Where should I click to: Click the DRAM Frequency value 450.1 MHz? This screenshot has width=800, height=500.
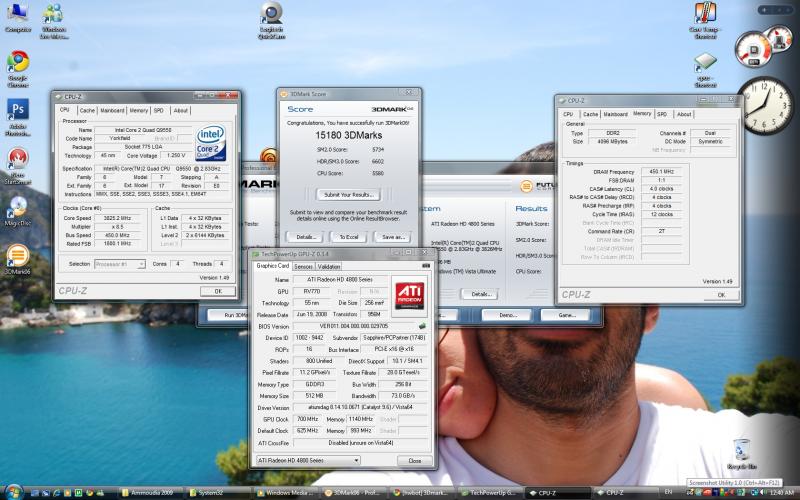[661, 171]
